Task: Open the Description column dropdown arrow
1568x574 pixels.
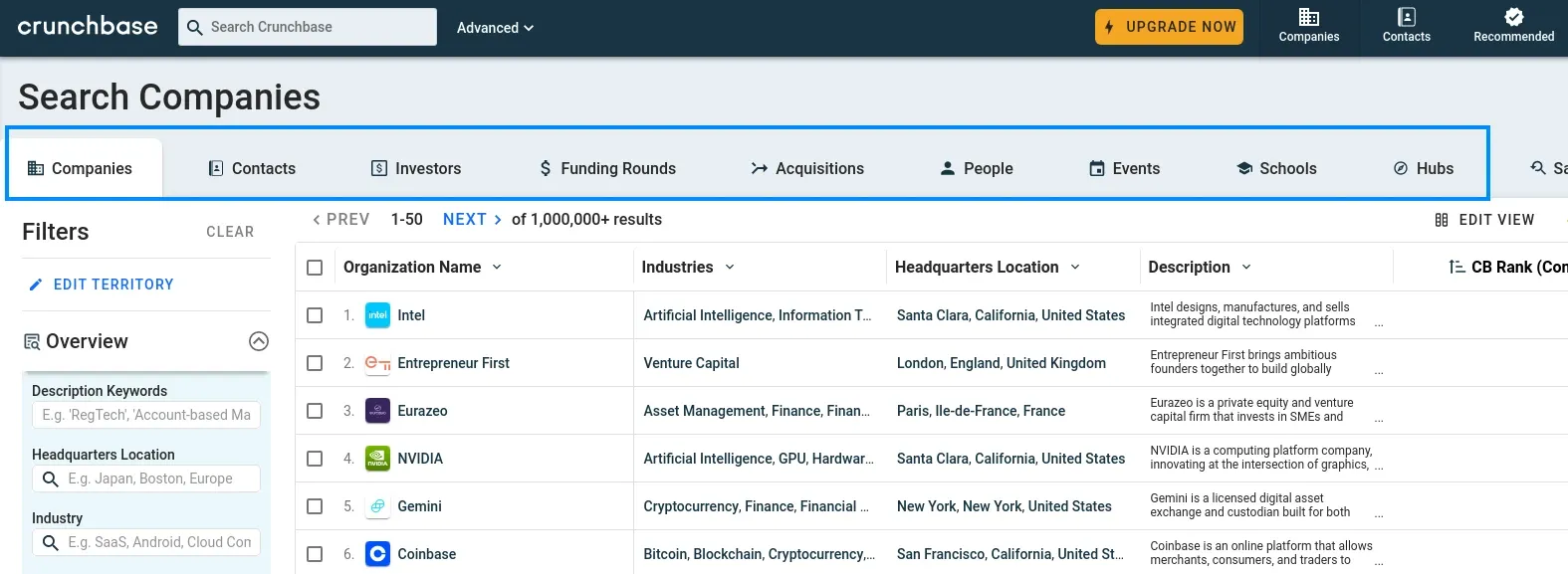Action: [1246, 267]
